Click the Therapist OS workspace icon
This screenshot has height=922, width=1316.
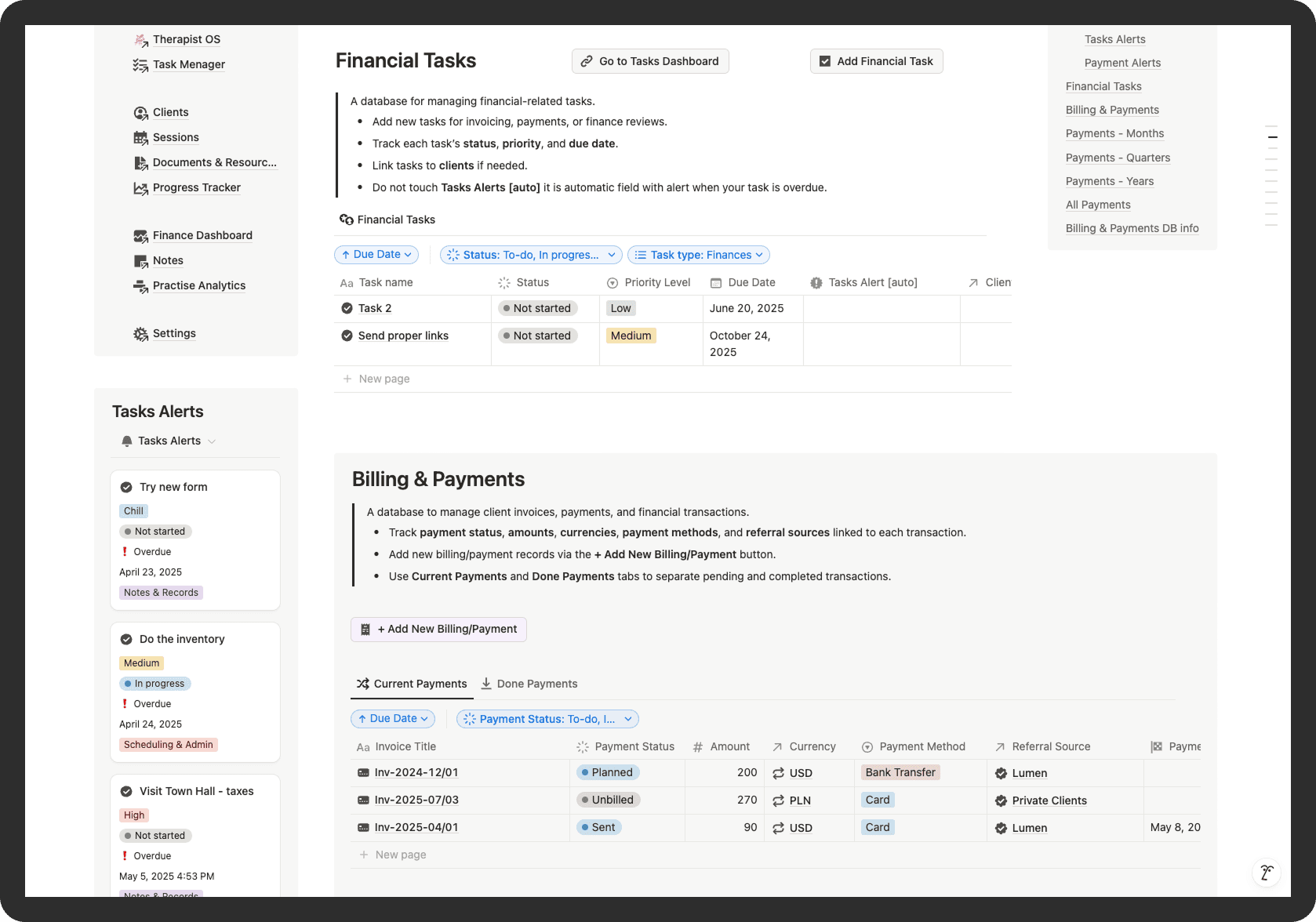coord(140,39)
